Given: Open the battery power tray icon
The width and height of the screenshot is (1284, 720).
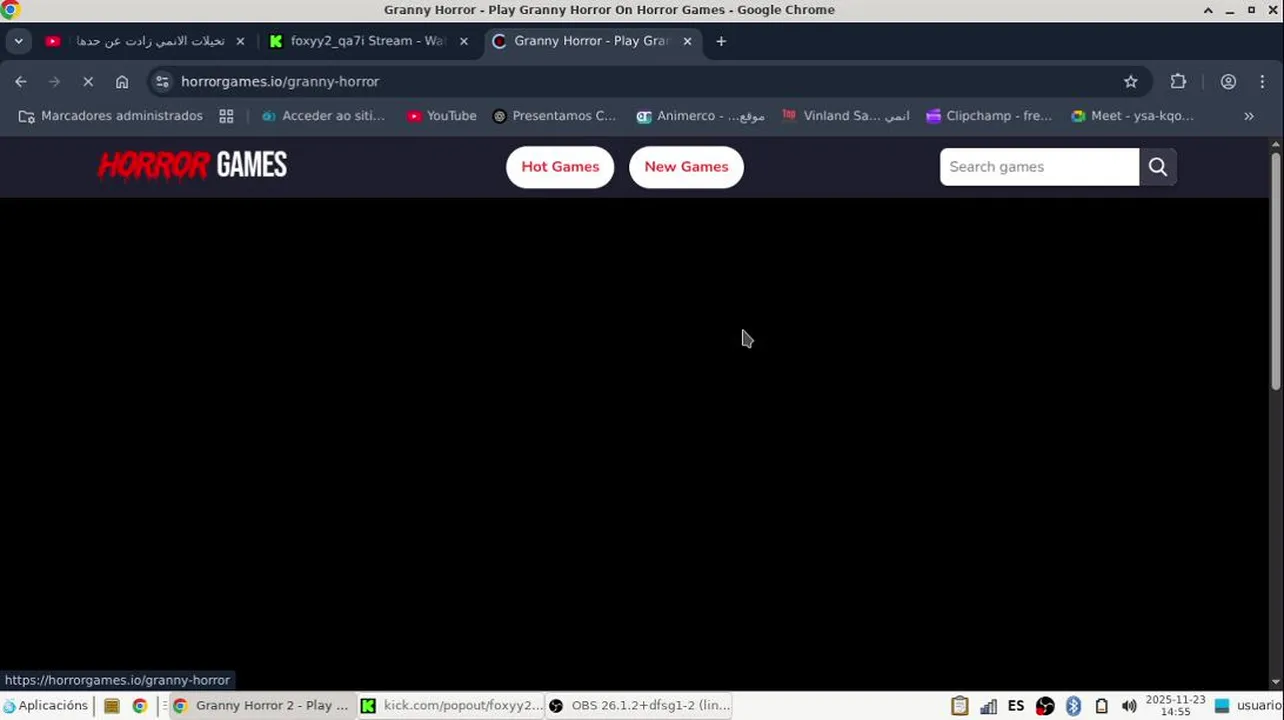Looking at the screenshot, I should coord(1101,706).
